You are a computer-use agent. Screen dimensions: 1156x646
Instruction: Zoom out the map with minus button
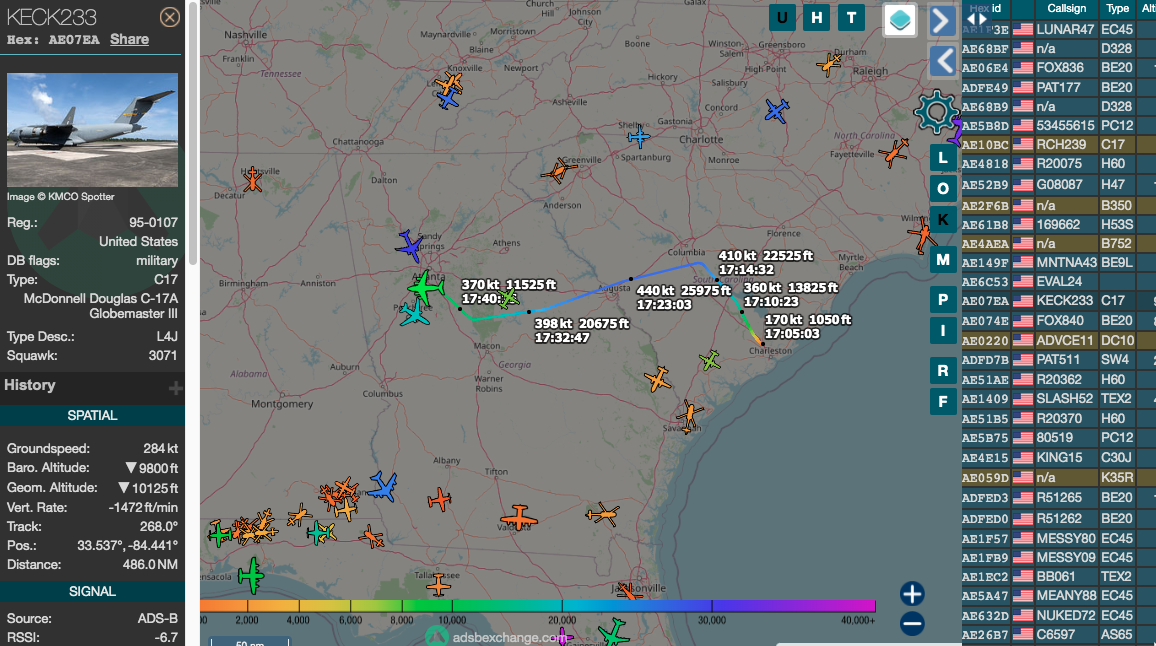[x=912, y=624]
